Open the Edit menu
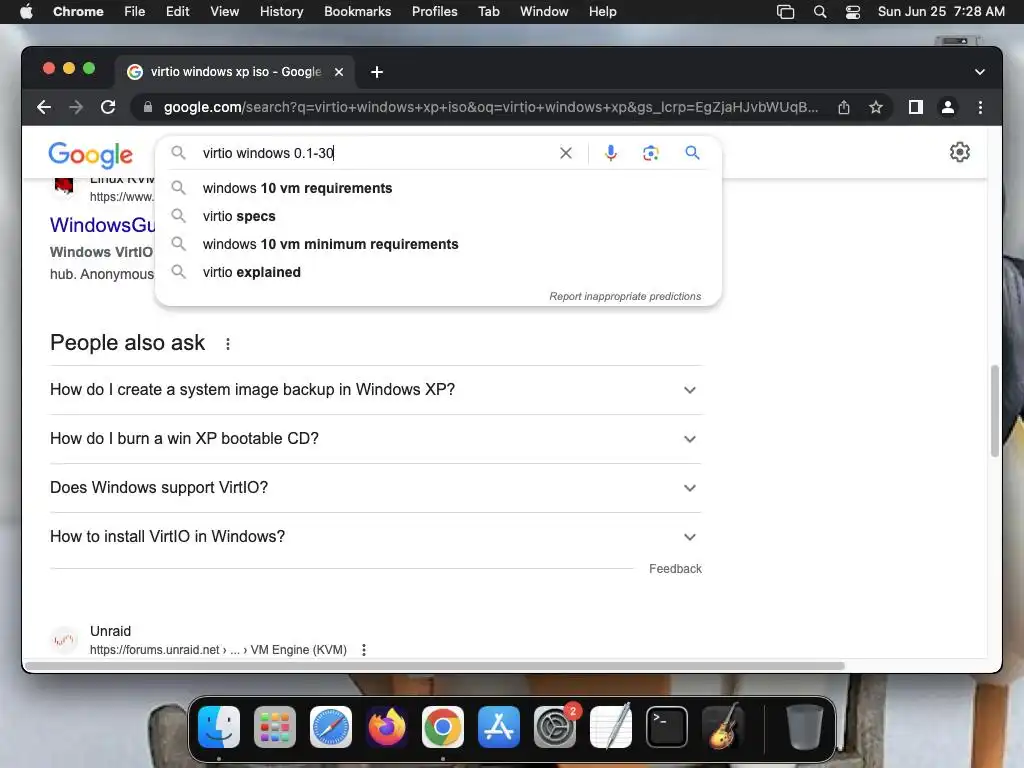Image resolution: width=1024 pixels, height=768 pixels. [x=177, y=12]
